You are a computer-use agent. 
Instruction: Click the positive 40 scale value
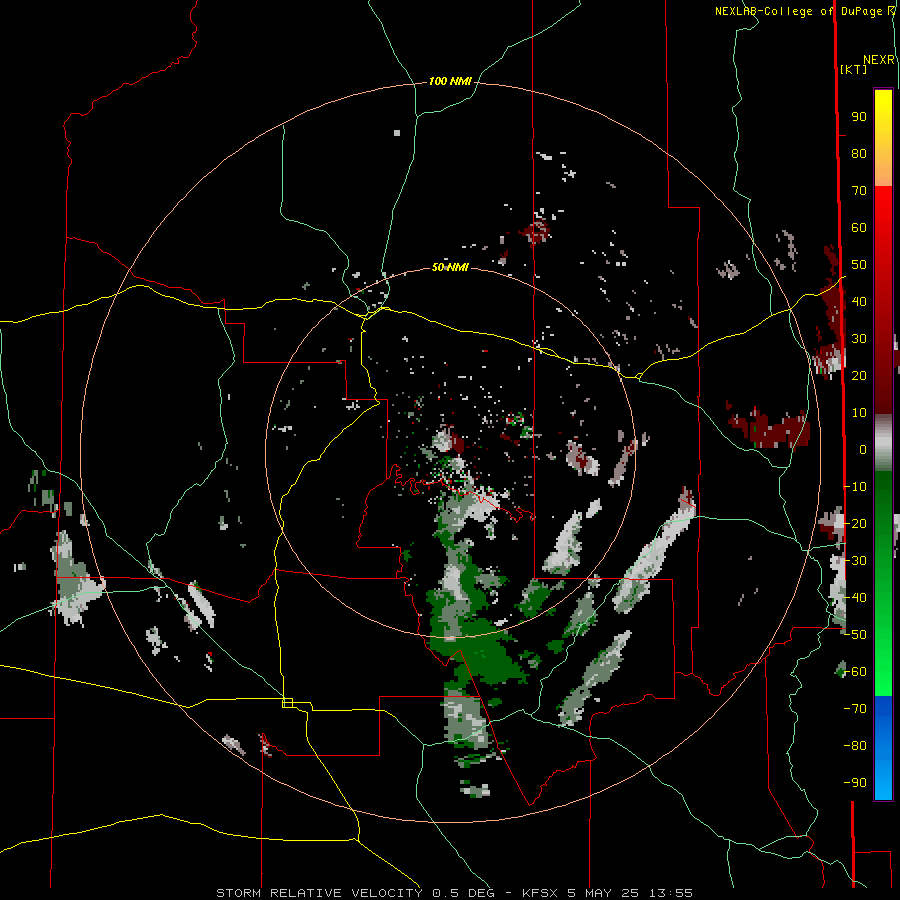pyautogui.click(x=859, y=301)
